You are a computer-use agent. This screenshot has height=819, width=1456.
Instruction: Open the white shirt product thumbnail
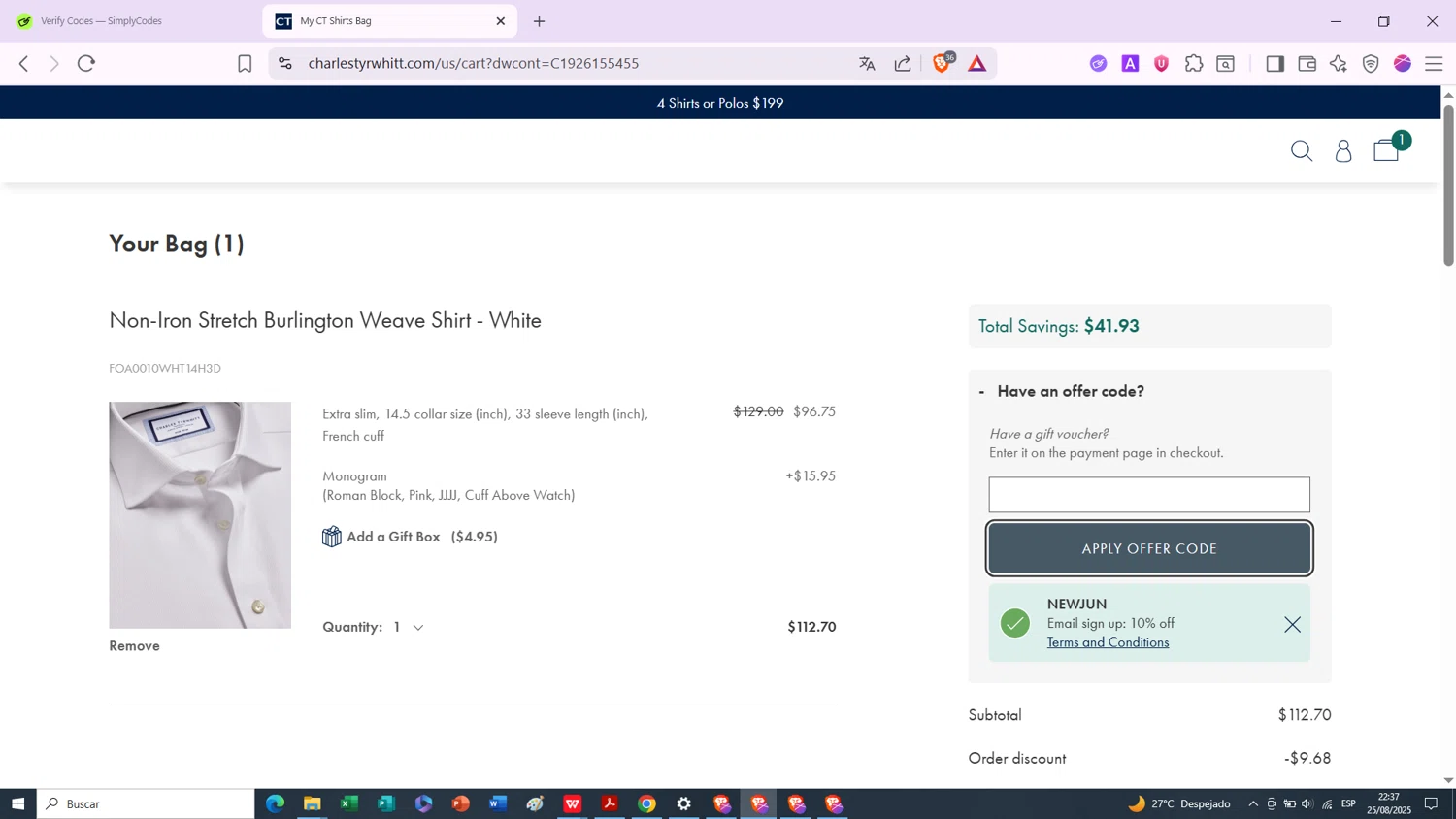[x=200, y=515]
